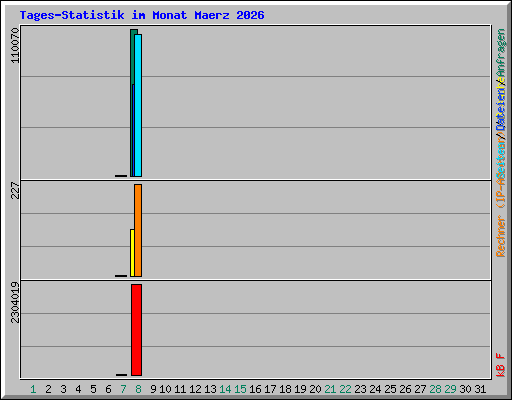Click the red KB bar for day 8

[x=136, y=330]
